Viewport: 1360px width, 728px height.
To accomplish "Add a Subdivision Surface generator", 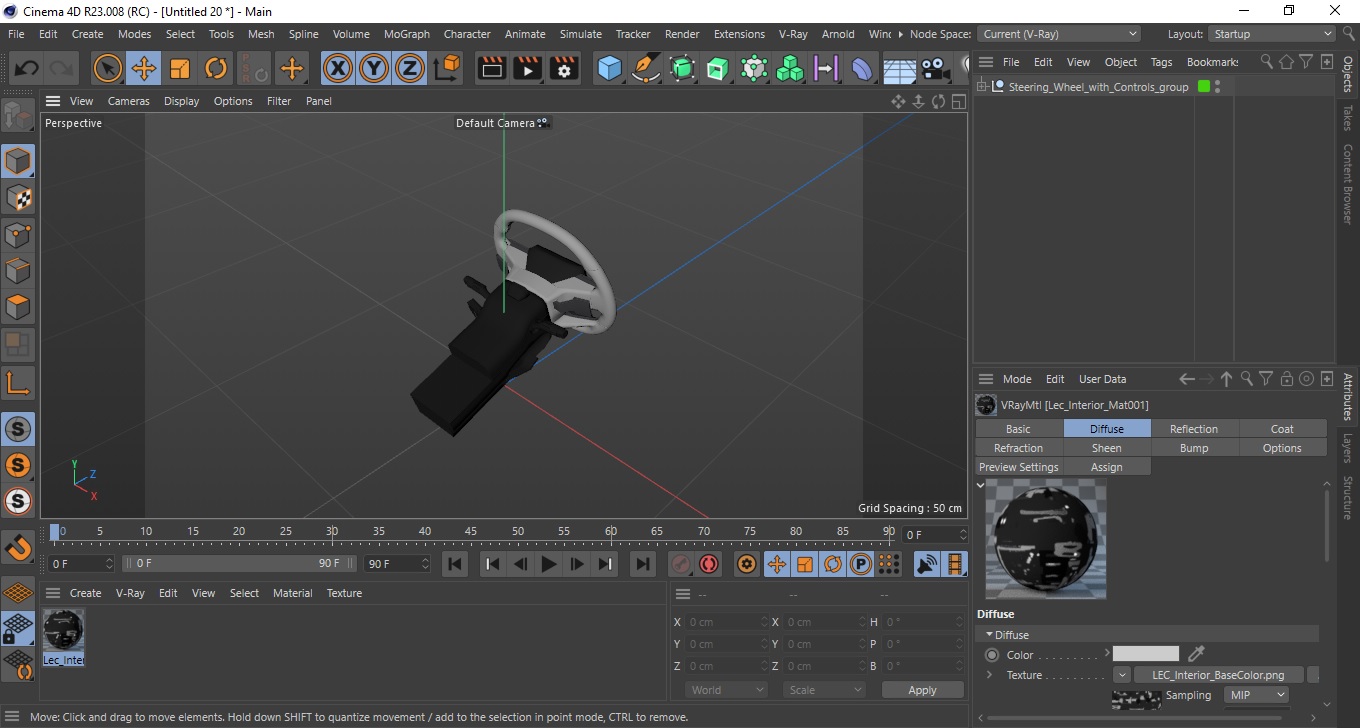I will (x=682, y=69).
